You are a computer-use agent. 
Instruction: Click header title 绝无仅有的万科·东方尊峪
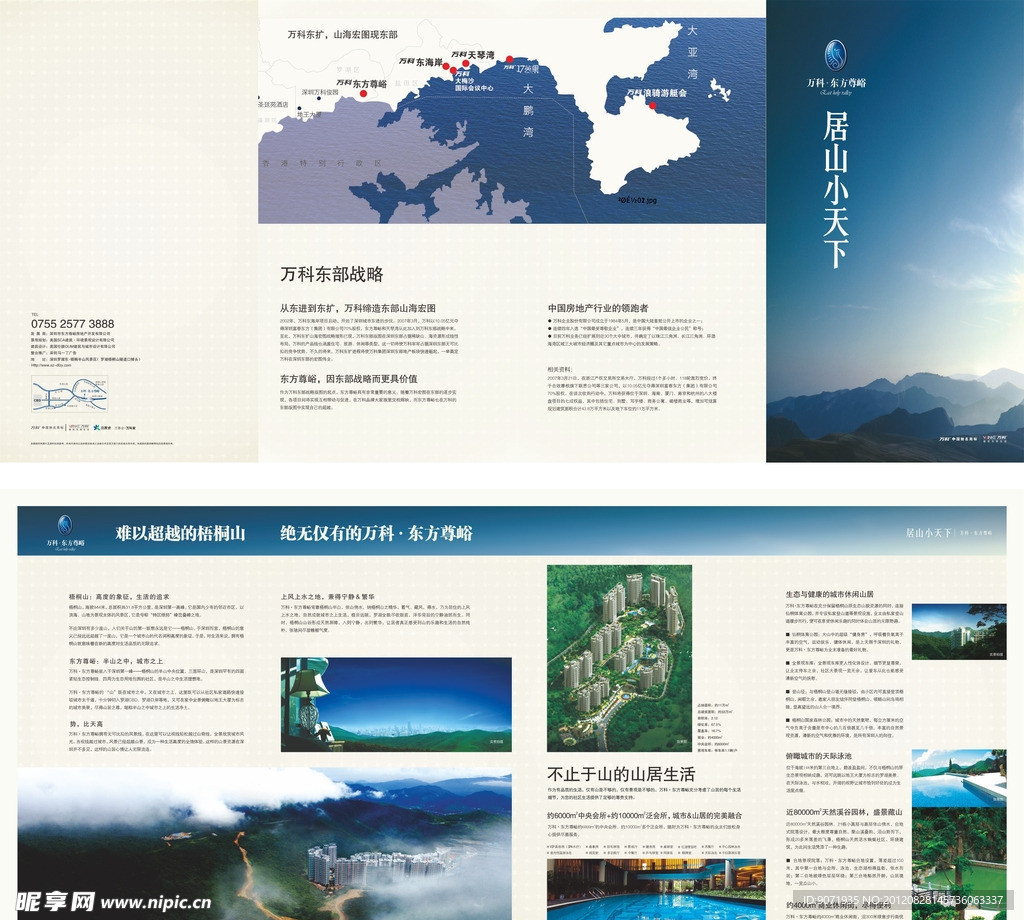click(376, 533)
